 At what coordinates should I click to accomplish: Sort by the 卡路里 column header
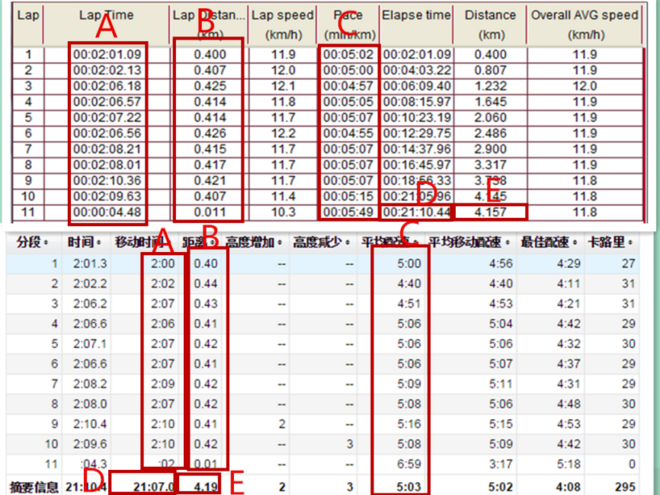tap(614, 243)
